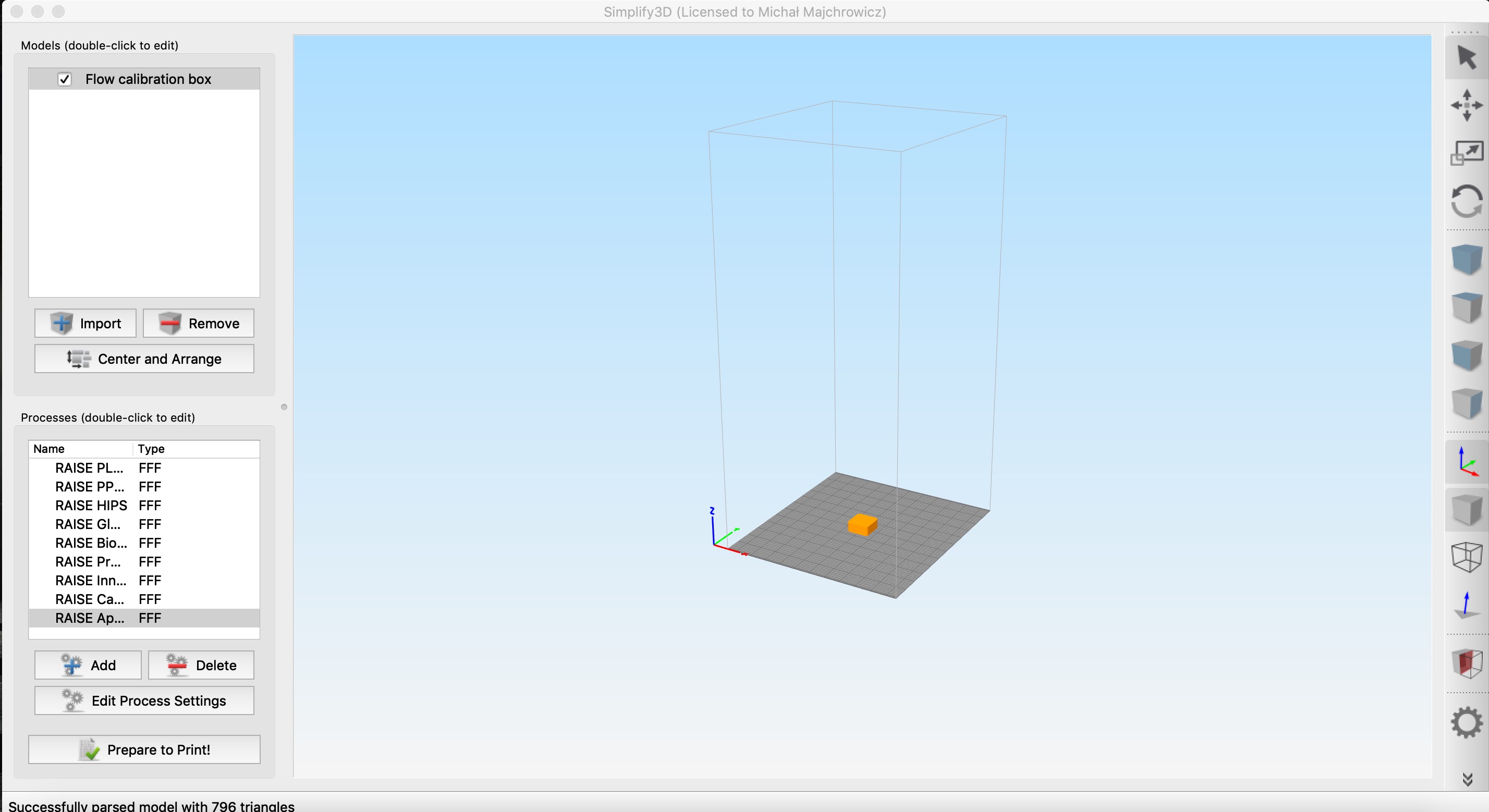Sort processes by Type column header
This screenshot has height=812, width=1489.
tap(197, 449)
